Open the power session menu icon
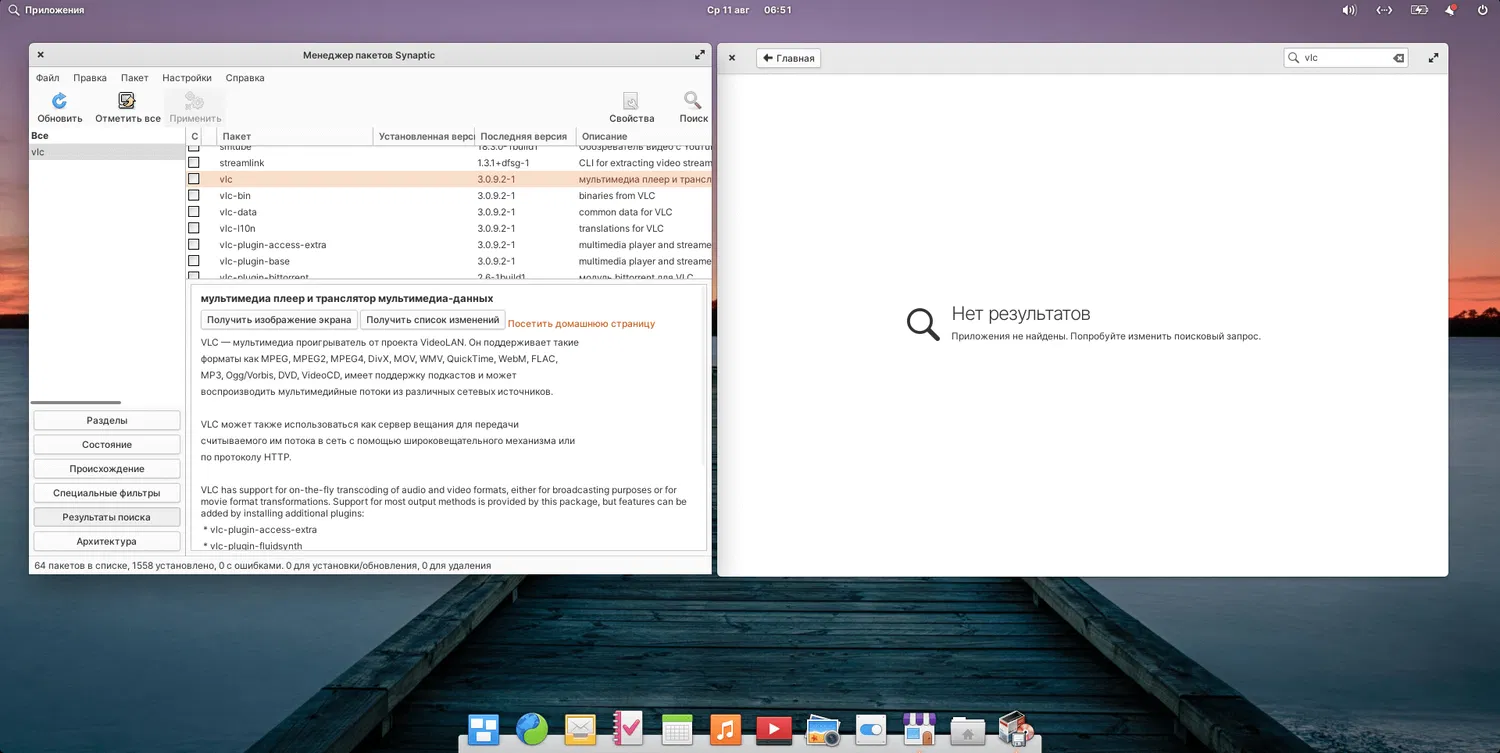 [x=1483, y=10]
